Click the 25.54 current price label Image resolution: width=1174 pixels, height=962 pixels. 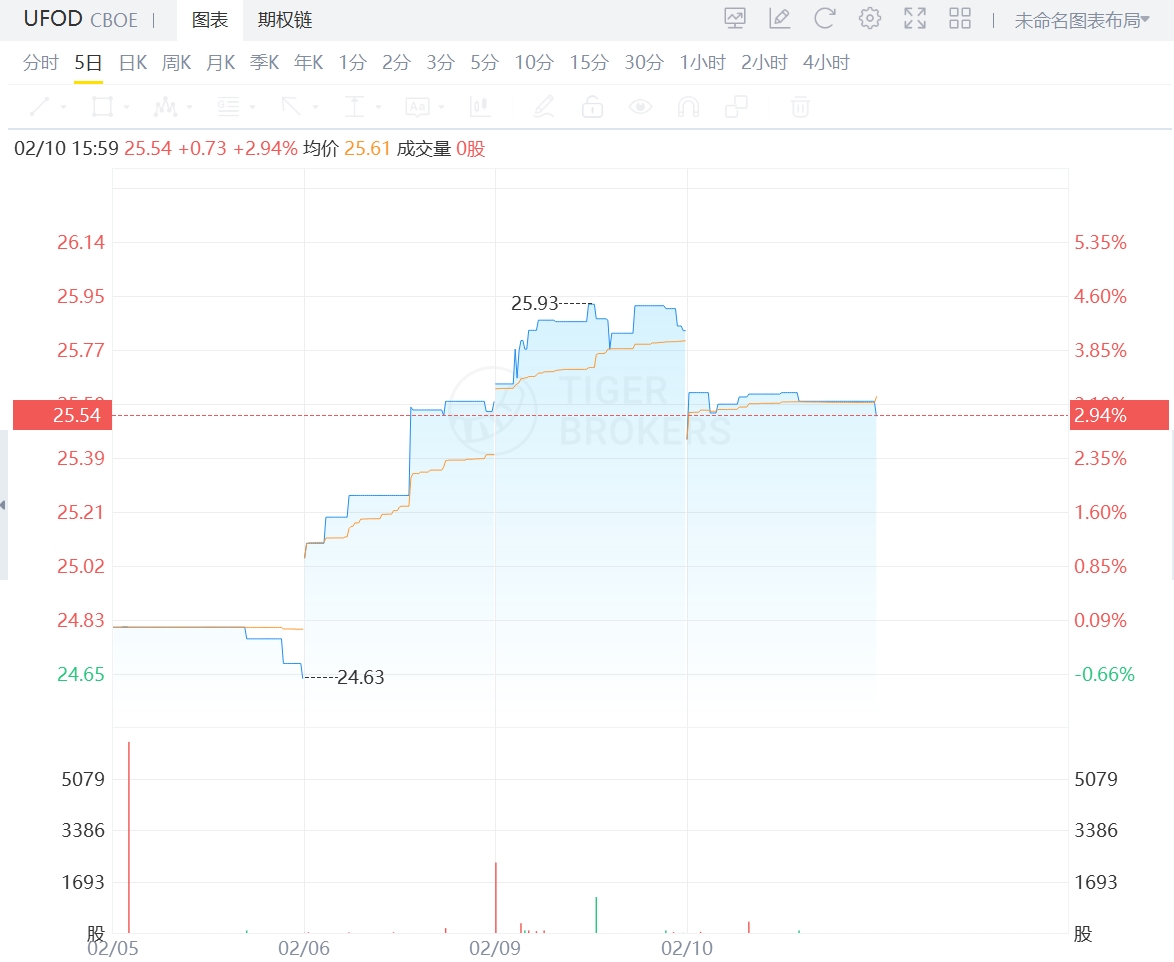(x=63, y=415)
